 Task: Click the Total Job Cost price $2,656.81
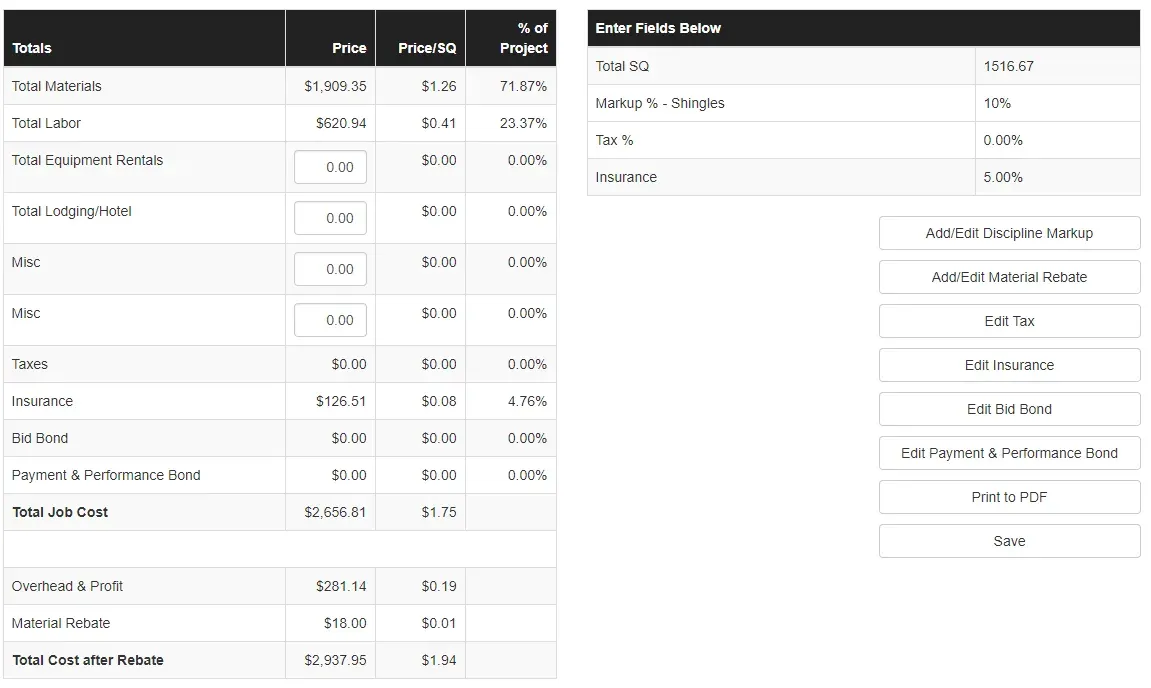(x=335, y=512)
